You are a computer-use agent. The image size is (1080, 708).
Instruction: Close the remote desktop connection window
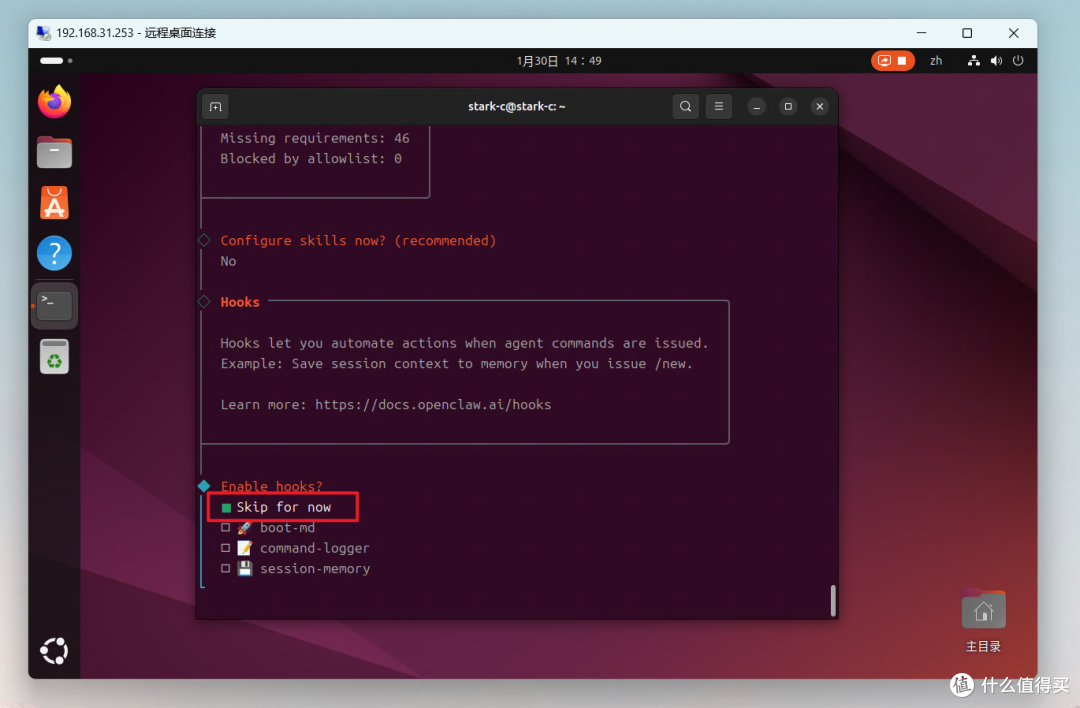pyautogui.click(x=1013, y=33)
